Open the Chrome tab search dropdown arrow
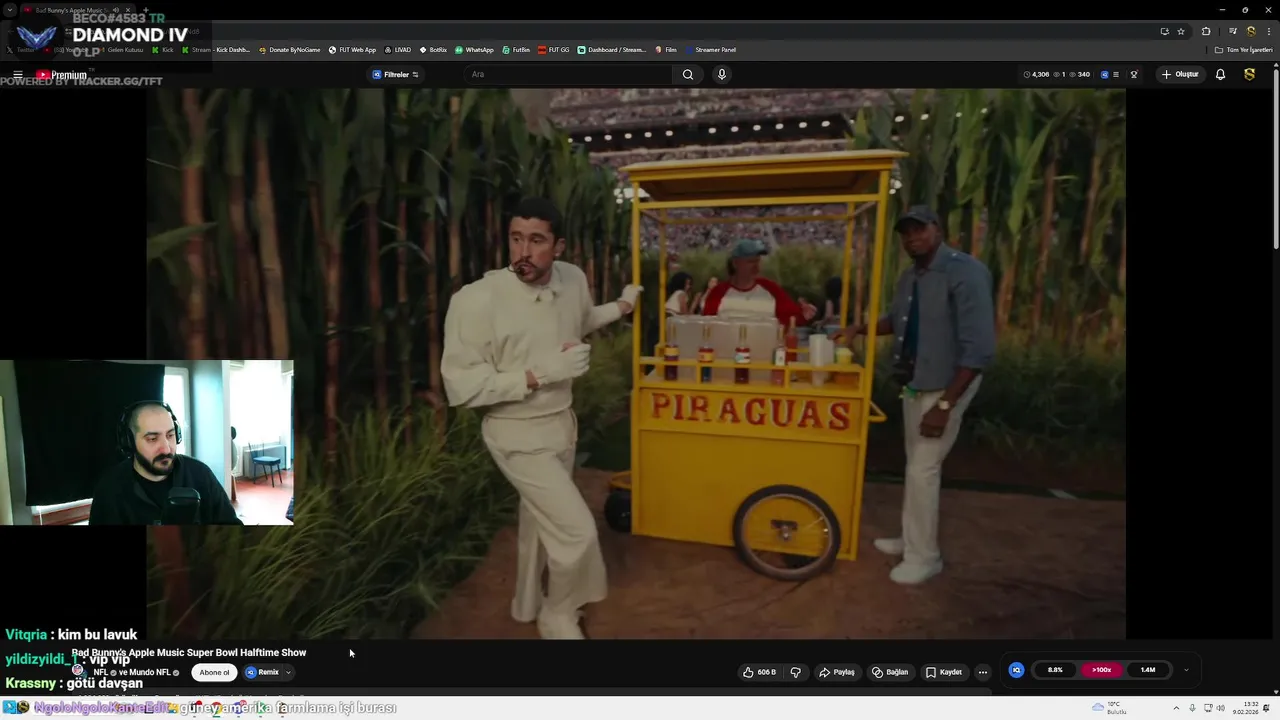Image resolution: width=1280 pixels, height=720 pixels. click(9, 9)
